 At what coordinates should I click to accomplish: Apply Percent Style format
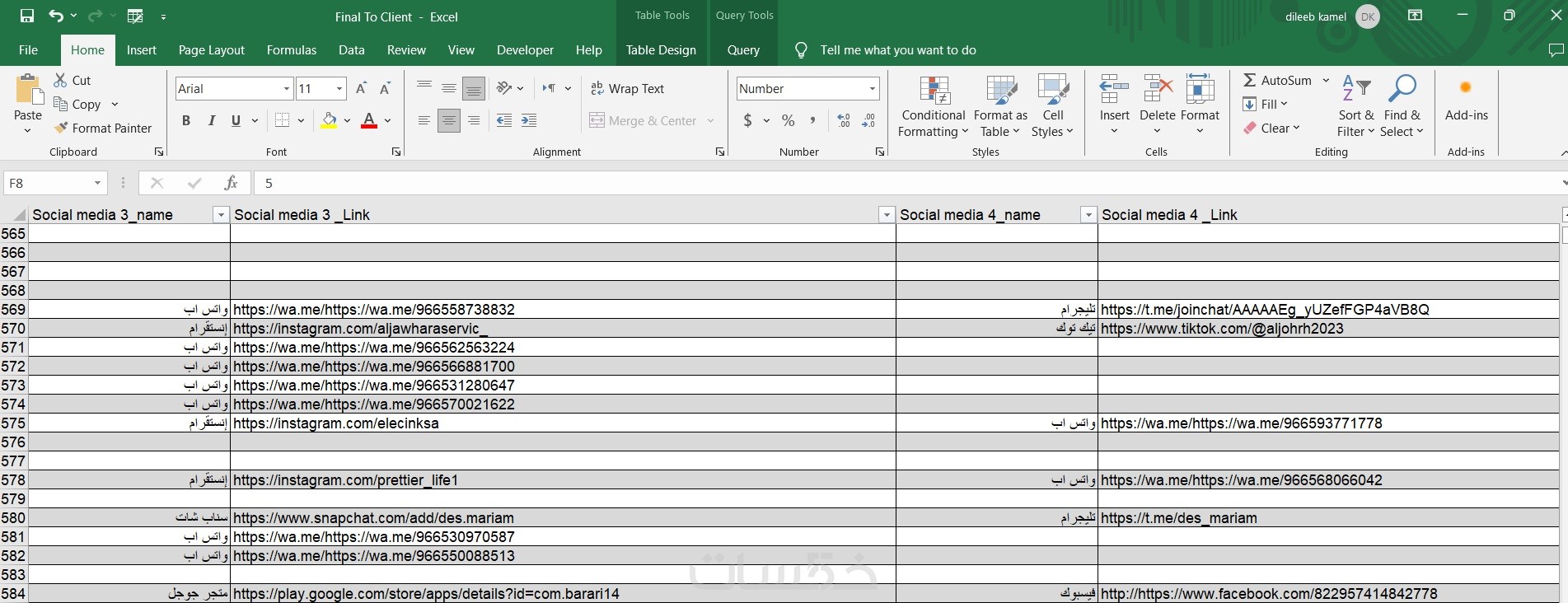[x=789, y=120]
